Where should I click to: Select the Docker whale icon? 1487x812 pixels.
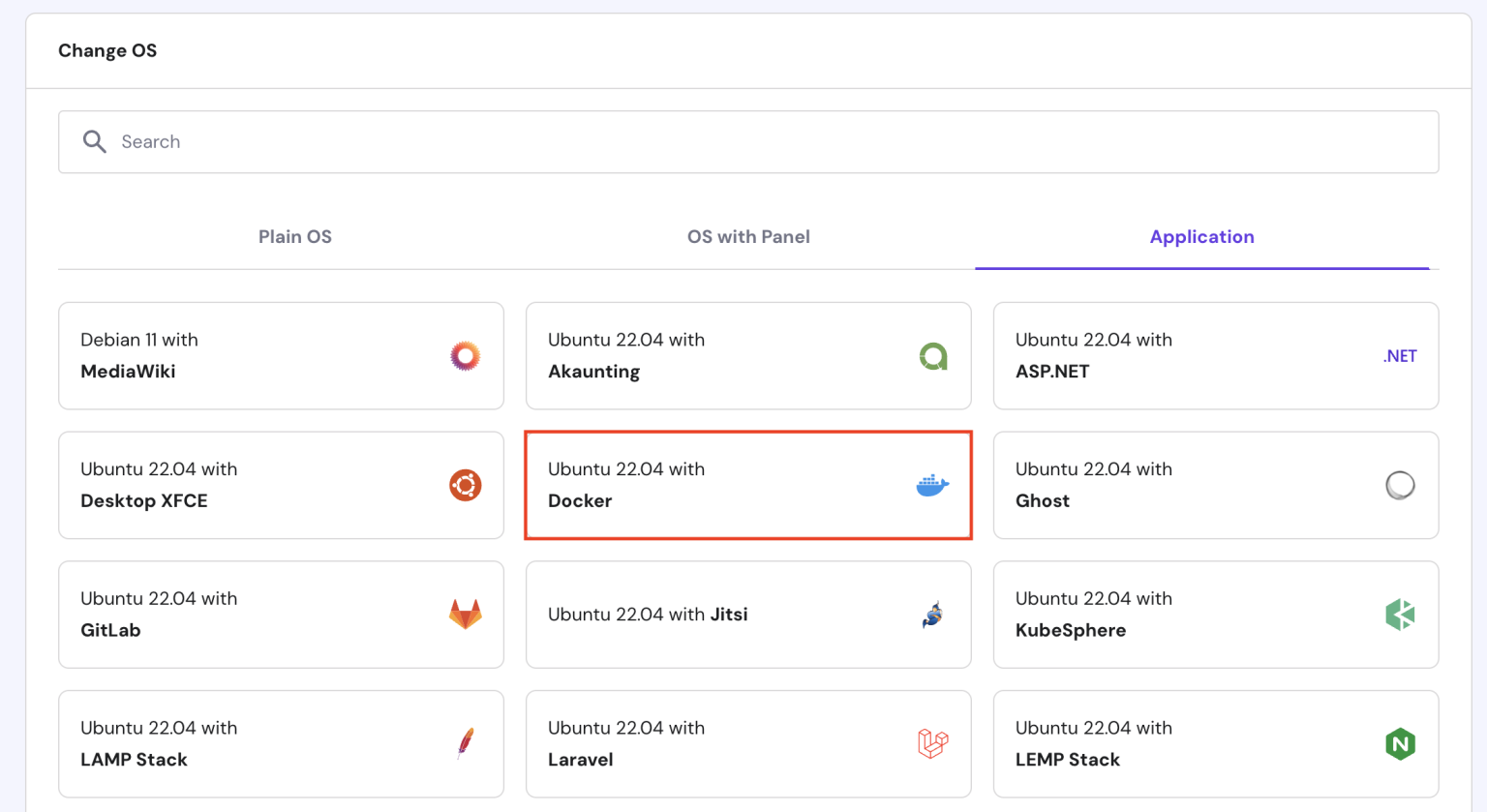pyautogui.click(x=931, y=485)
